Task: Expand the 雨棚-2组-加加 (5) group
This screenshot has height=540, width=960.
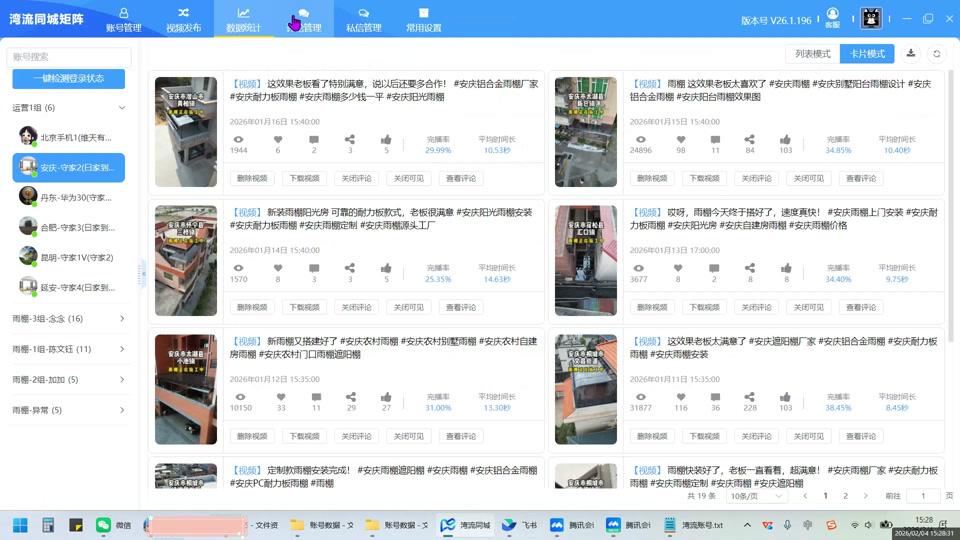Action: coord(69,380)
